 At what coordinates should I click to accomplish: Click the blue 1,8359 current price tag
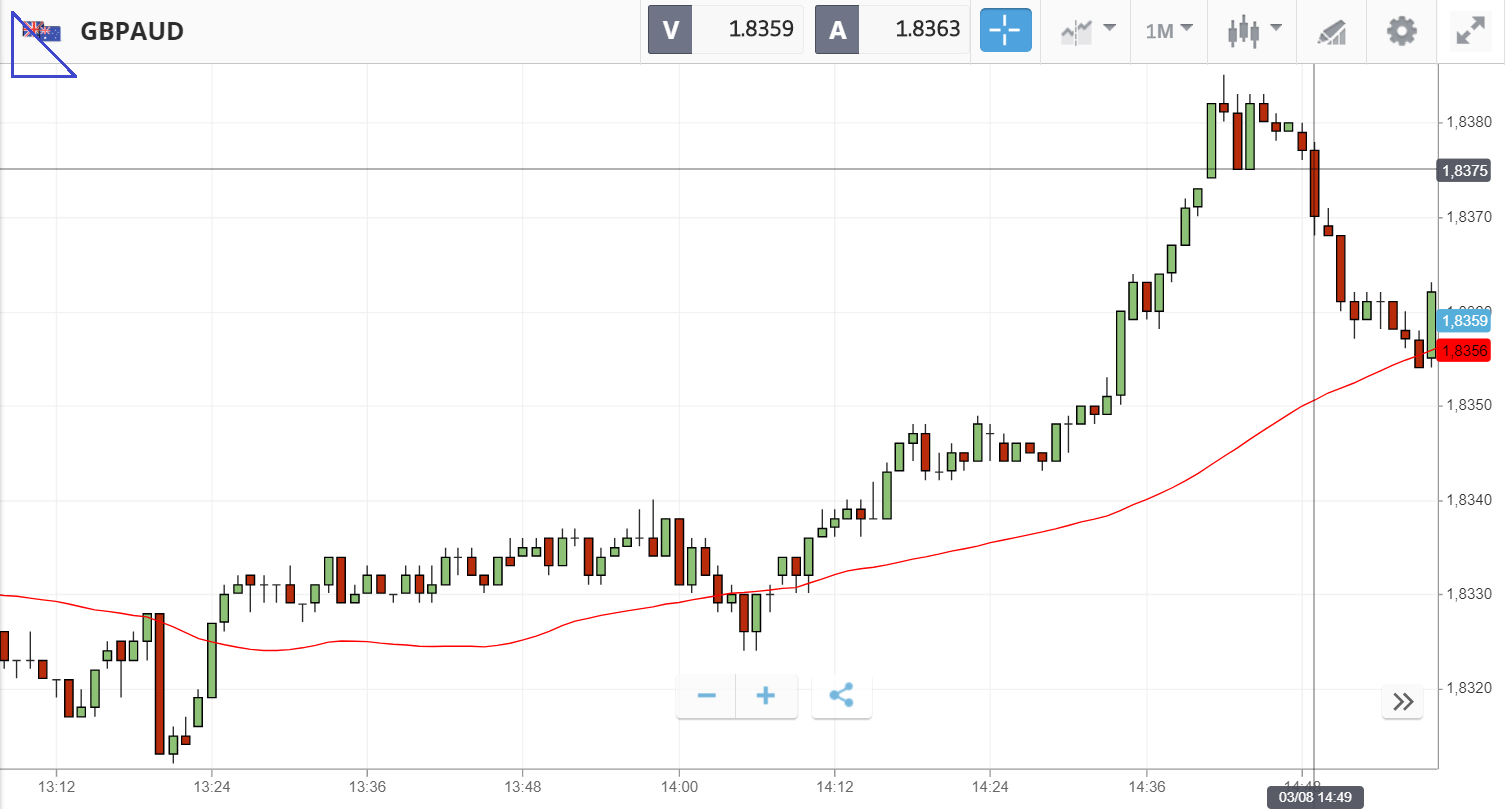(x=1463, y=321)
